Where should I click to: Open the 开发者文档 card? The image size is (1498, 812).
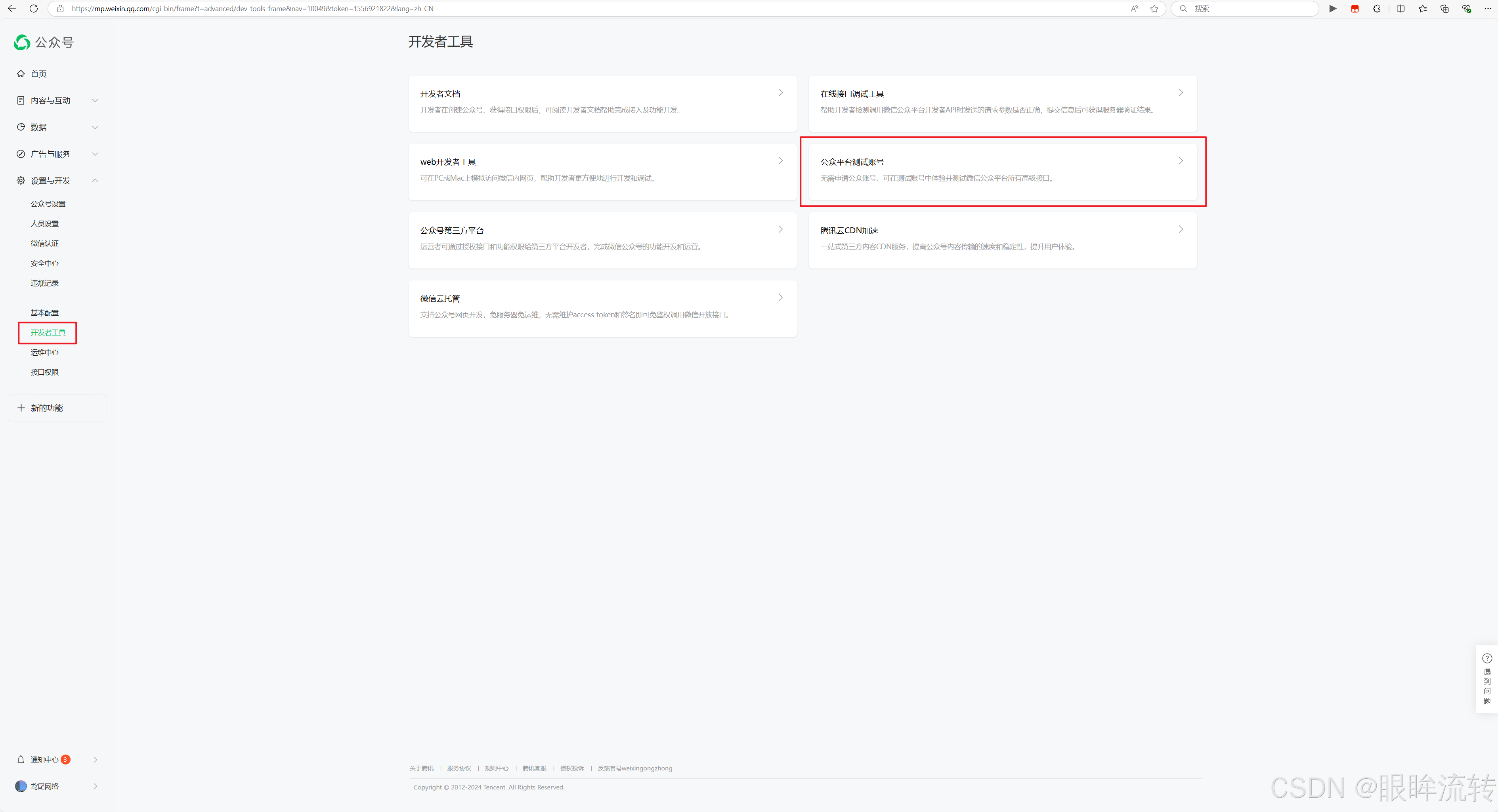point(602,103)
